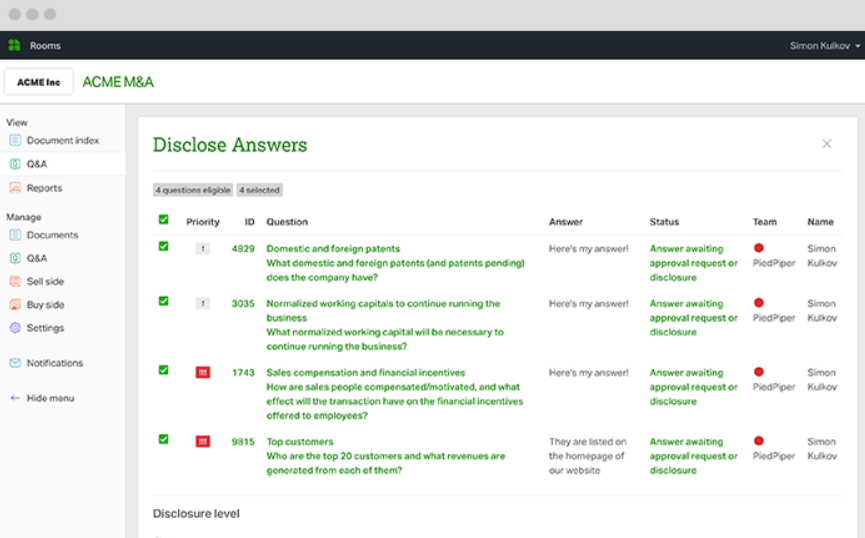Click the green Rooms logo icon
The width and height of the screenshot is (865, 538).
pos(14,46)
